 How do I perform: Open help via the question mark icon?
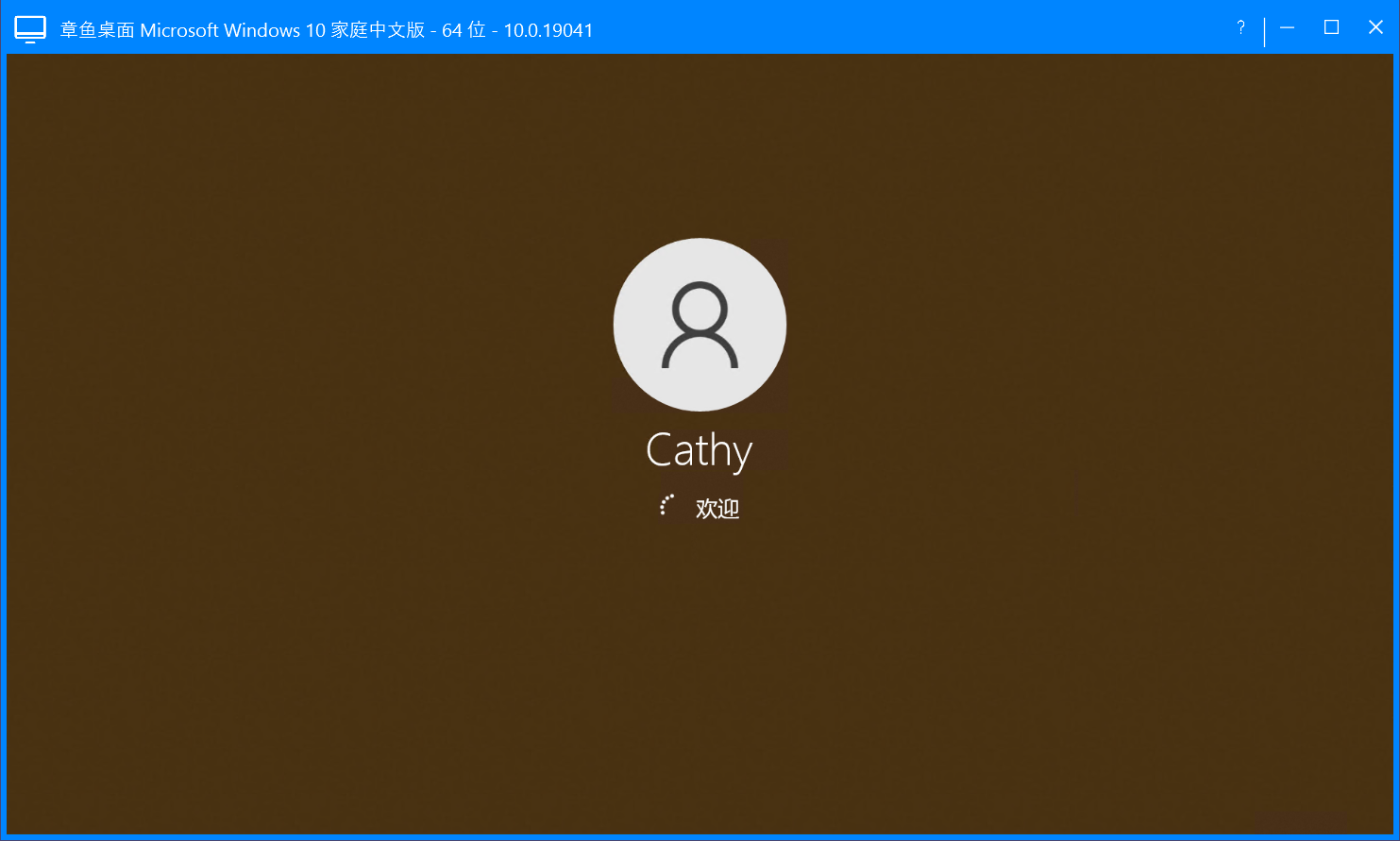point(1240,28)
